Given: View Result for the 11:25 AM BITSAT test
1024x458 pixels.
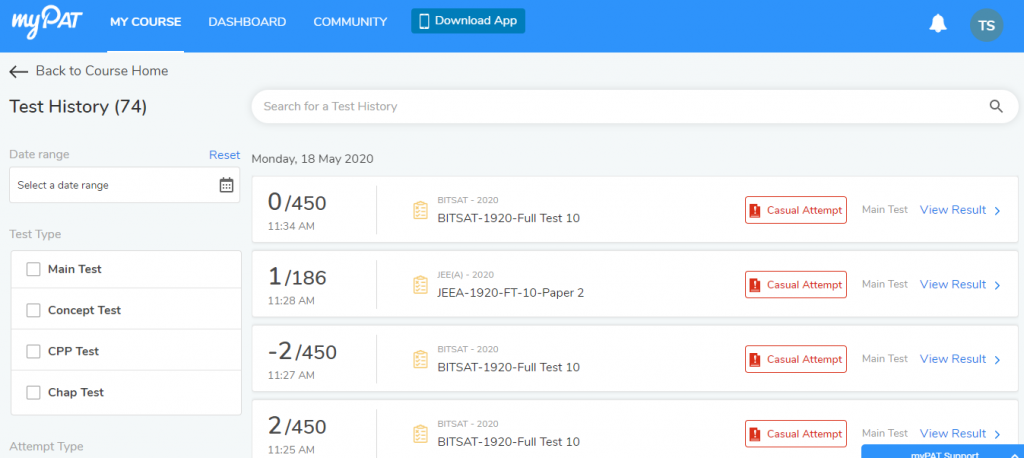Looking at the screenshot, I should point(960,433).
